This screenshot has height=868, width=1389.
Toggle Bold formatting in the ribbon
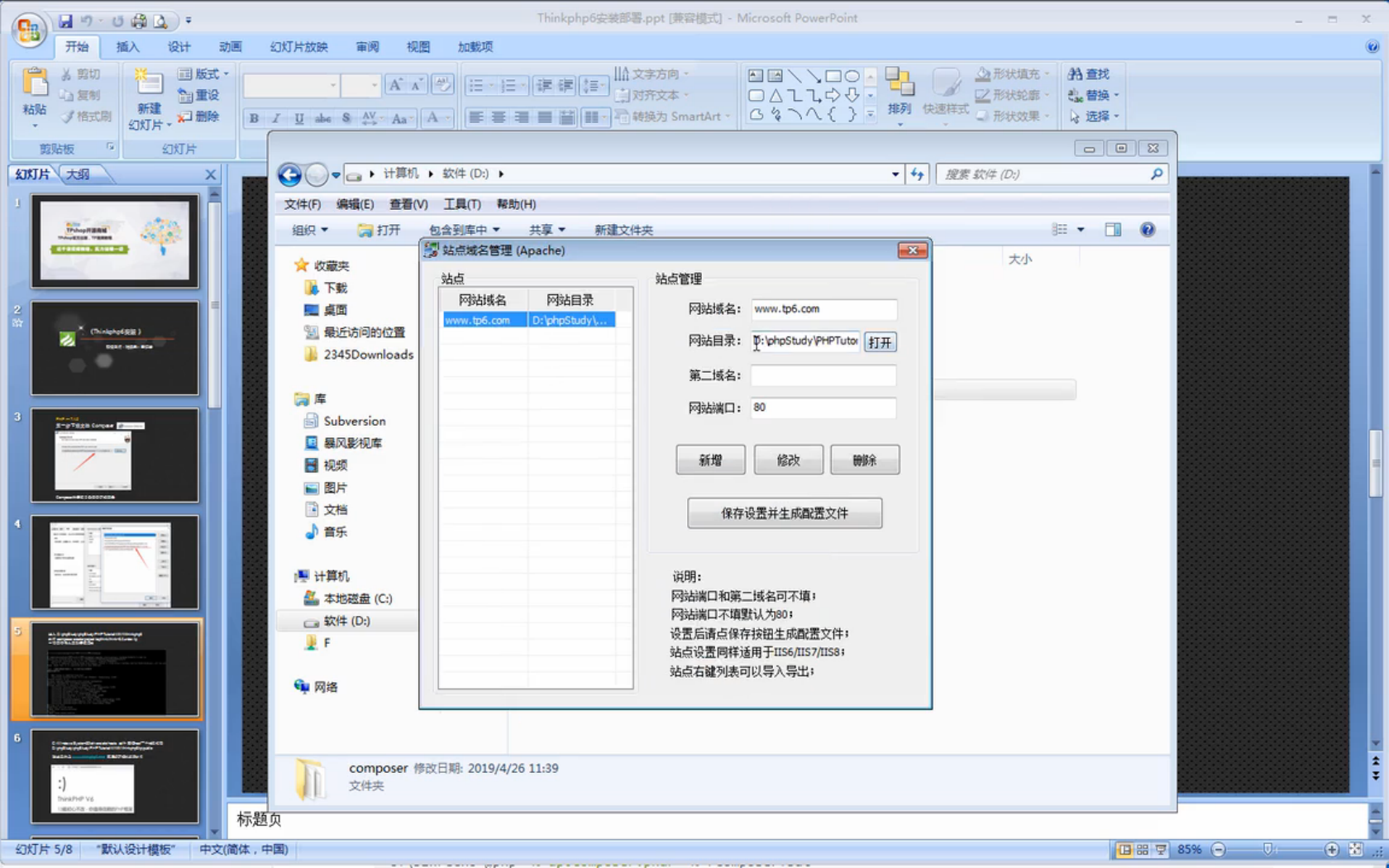pyautogui.click(x=254, y=118)
